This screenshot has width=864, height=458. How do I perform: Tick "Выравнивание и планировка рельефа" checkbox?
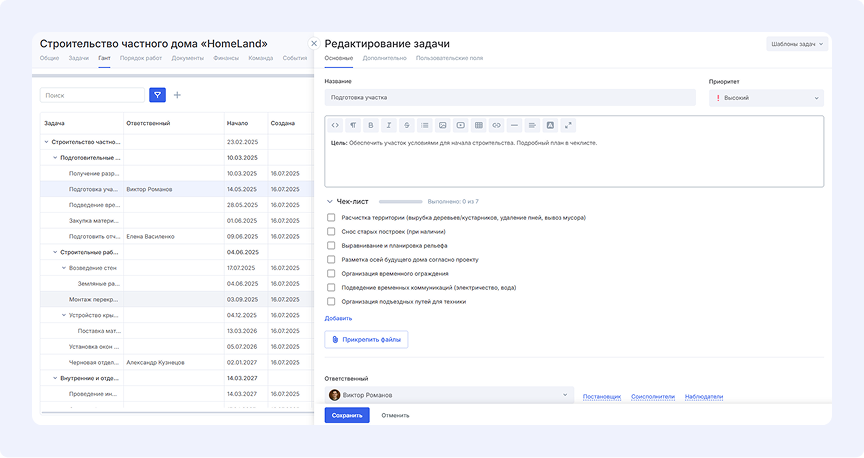[x=331, y=245]
